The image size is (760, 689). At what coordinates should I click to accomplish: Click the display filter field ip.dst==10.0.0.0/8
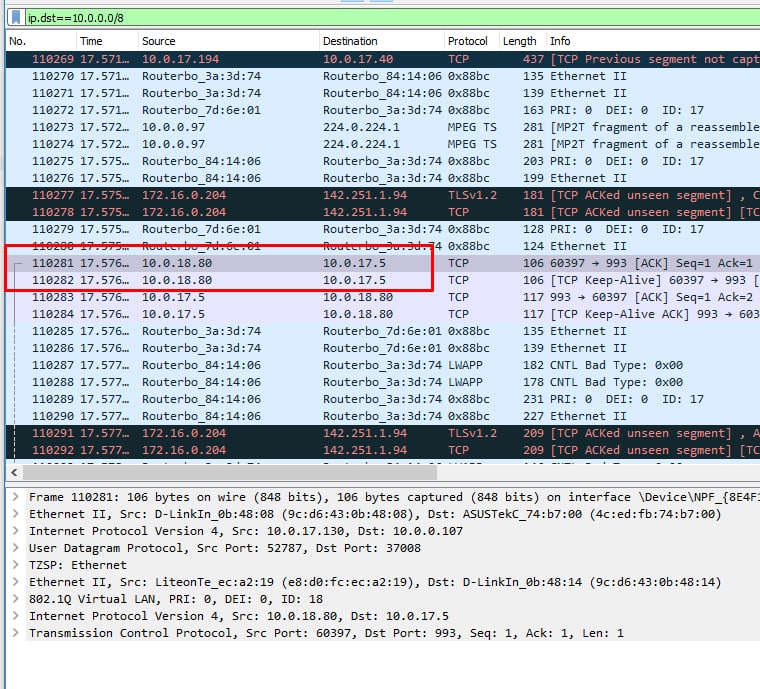[x=393, y=18]
